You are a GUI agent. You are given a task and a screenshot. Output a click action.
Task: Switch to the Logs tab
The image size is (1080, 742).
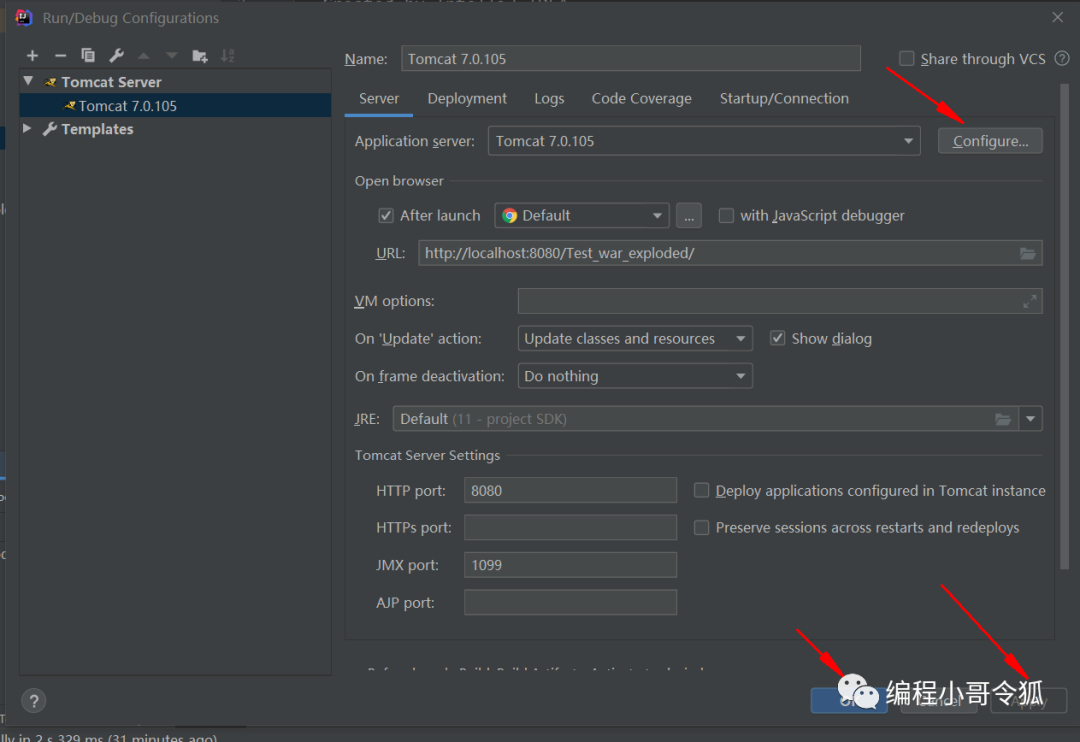coord(549,99)
